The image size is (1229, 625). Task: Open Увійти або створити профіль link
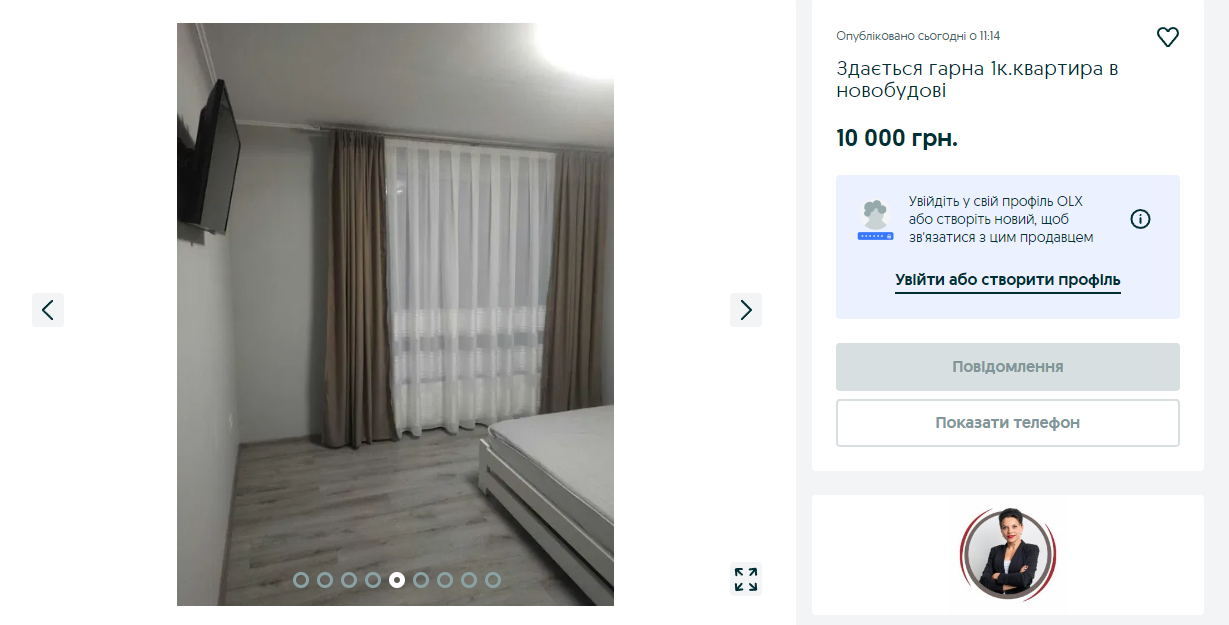(1008, 280)
